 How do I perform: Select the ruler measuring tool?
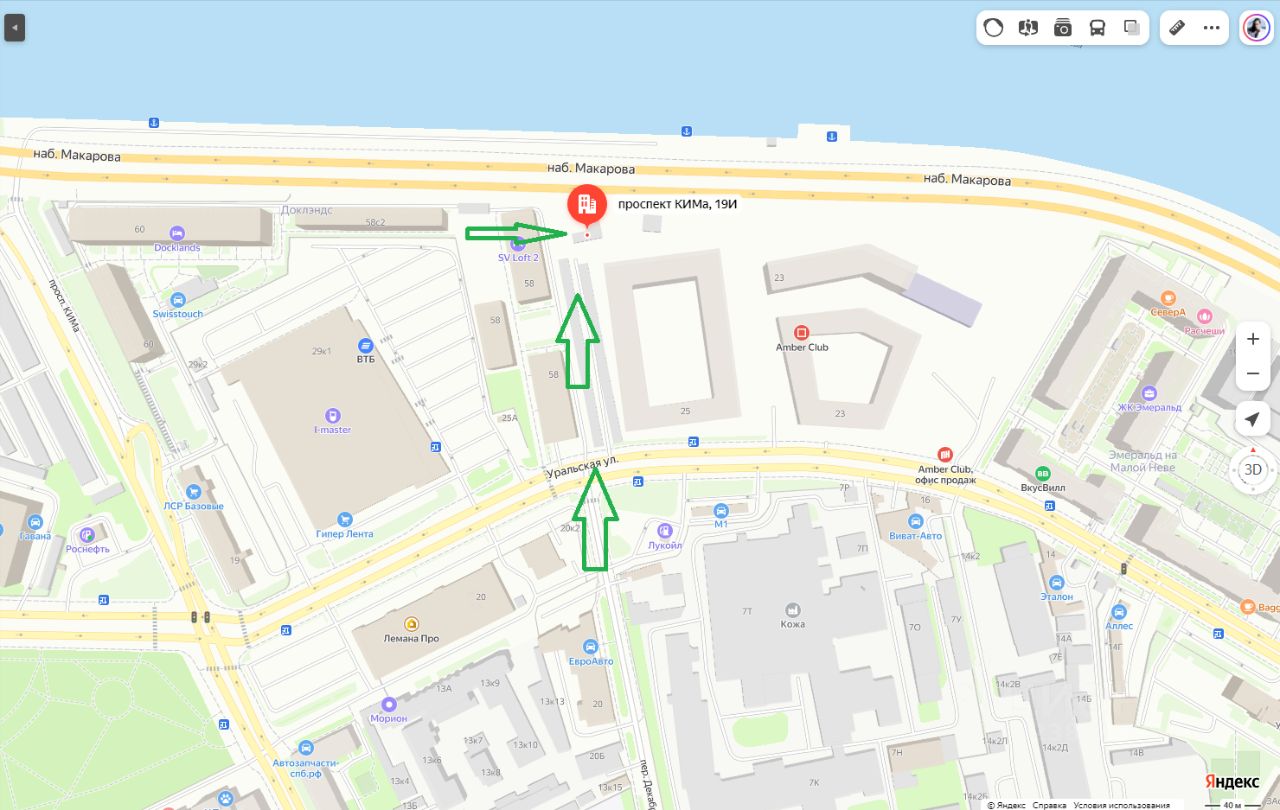point(1177,28)
